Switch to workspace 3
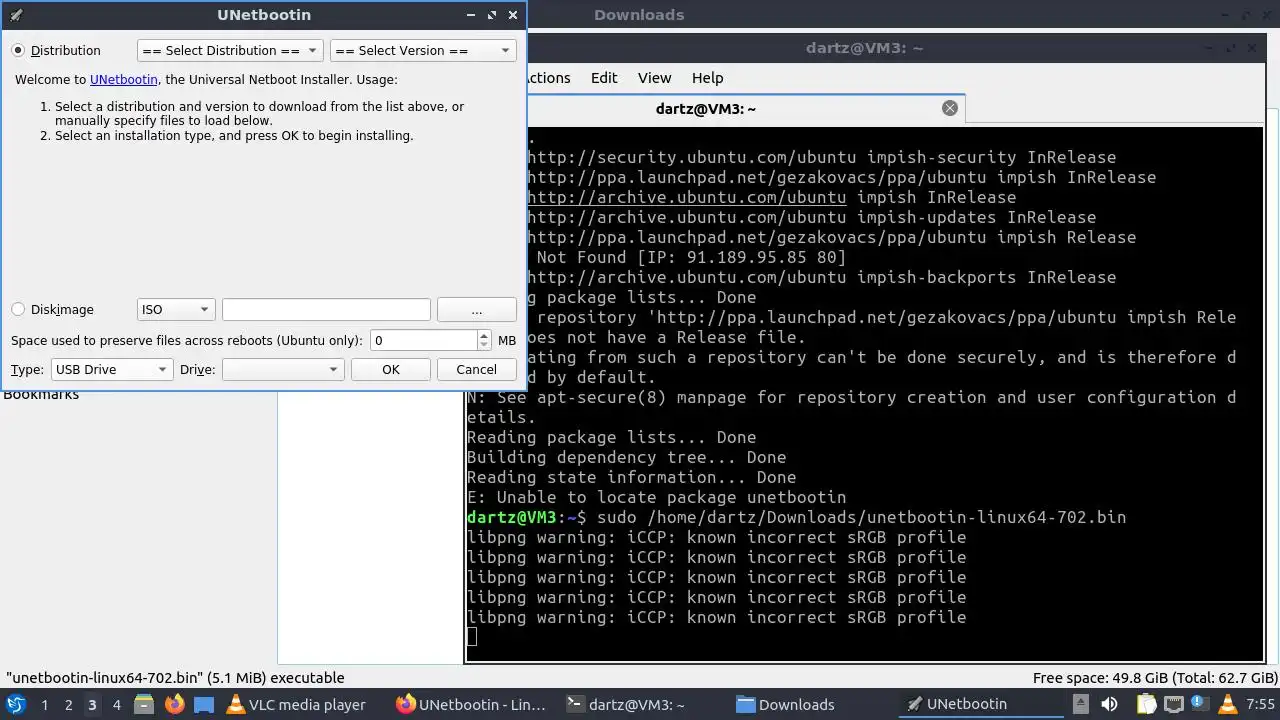 [92, 705]
